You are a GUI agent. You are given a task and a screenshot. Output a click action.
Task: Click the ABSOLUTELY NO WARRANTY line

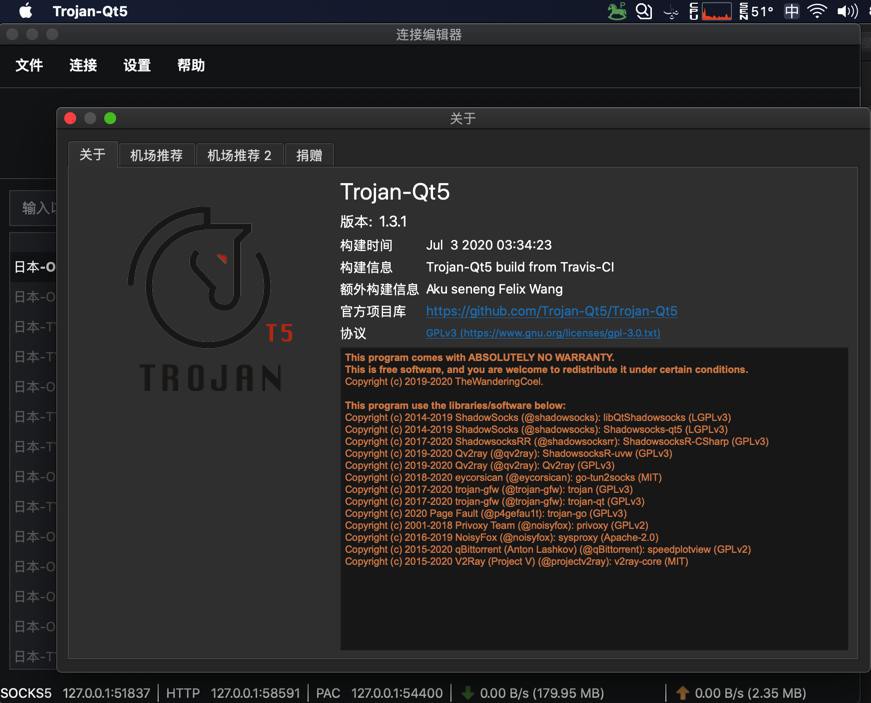coord(479,357)
